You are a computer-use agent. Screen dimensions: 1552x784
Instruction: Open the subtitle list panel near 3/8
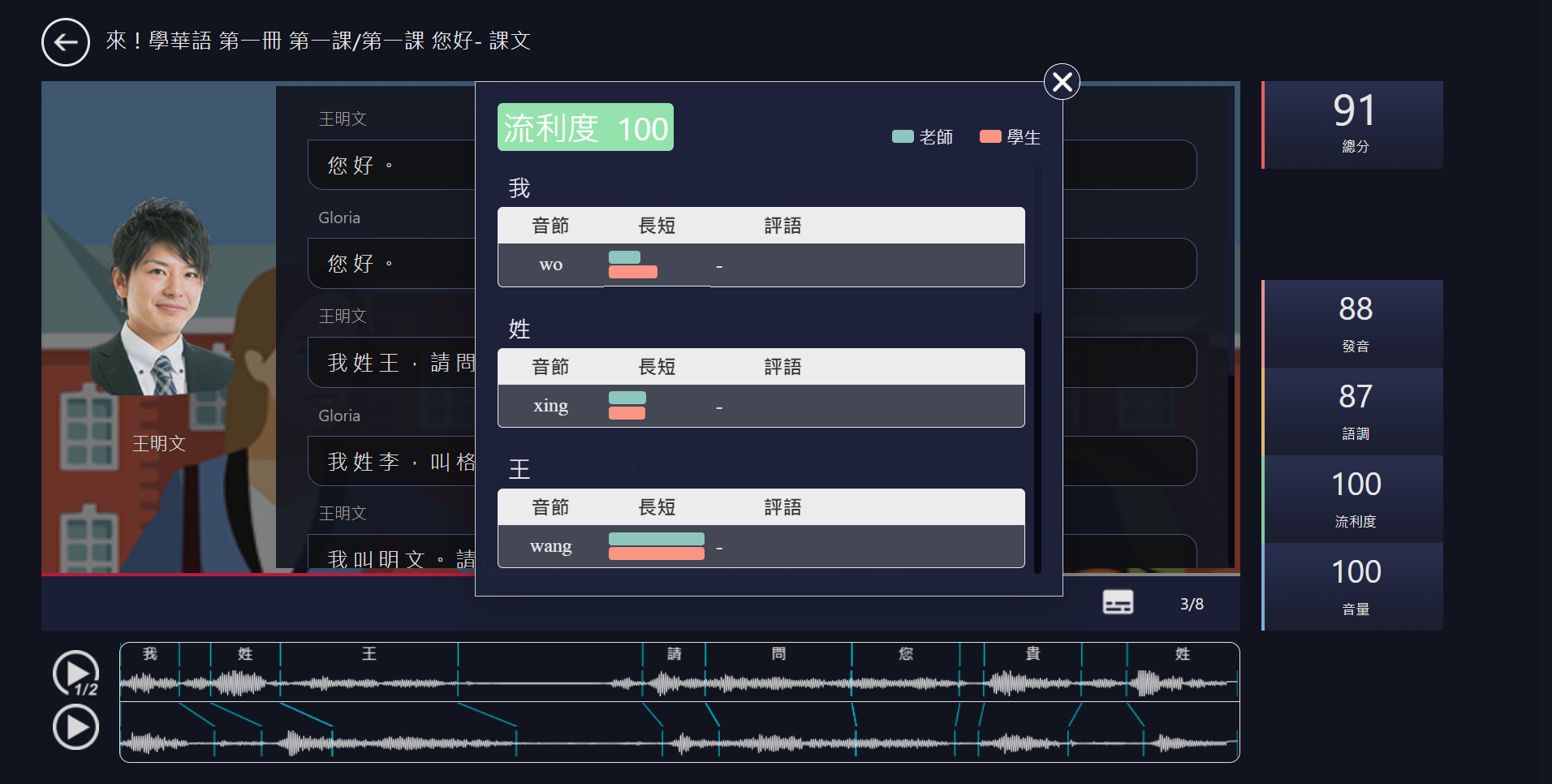click(x=1117, y=602)
